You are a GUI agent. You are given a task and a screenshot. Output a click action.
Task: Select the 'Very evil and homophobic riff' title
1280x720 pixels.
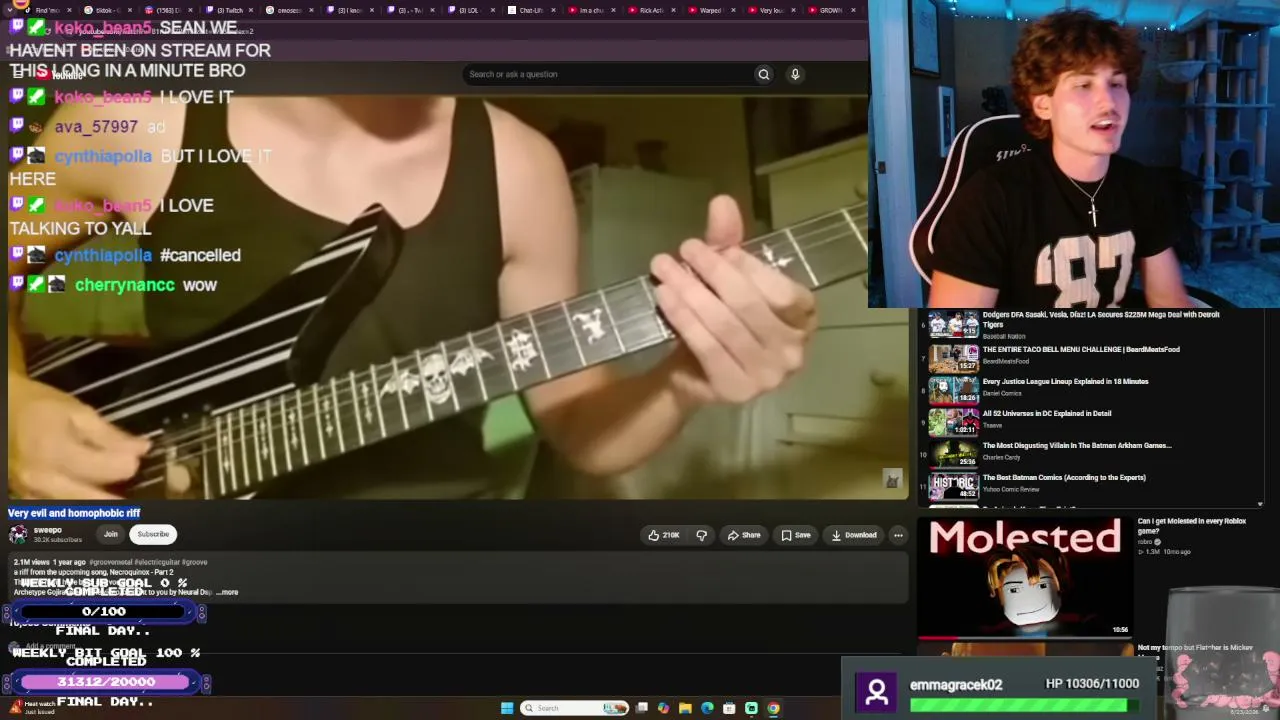coord(74,513)
